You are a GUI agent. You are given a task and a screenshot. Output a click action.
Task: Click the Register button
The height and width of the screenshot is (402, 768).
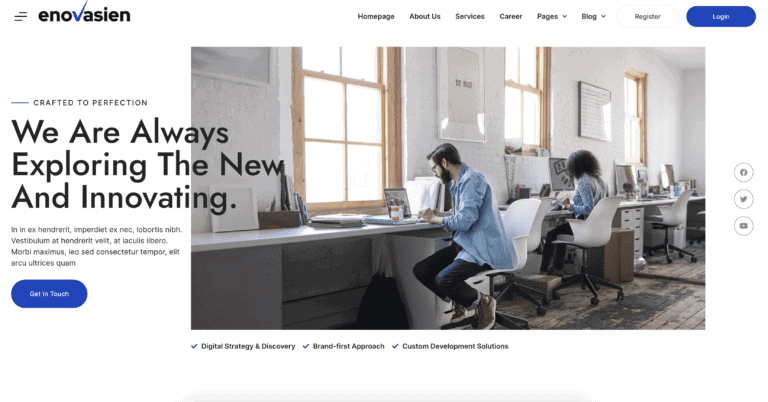(648, 17)
